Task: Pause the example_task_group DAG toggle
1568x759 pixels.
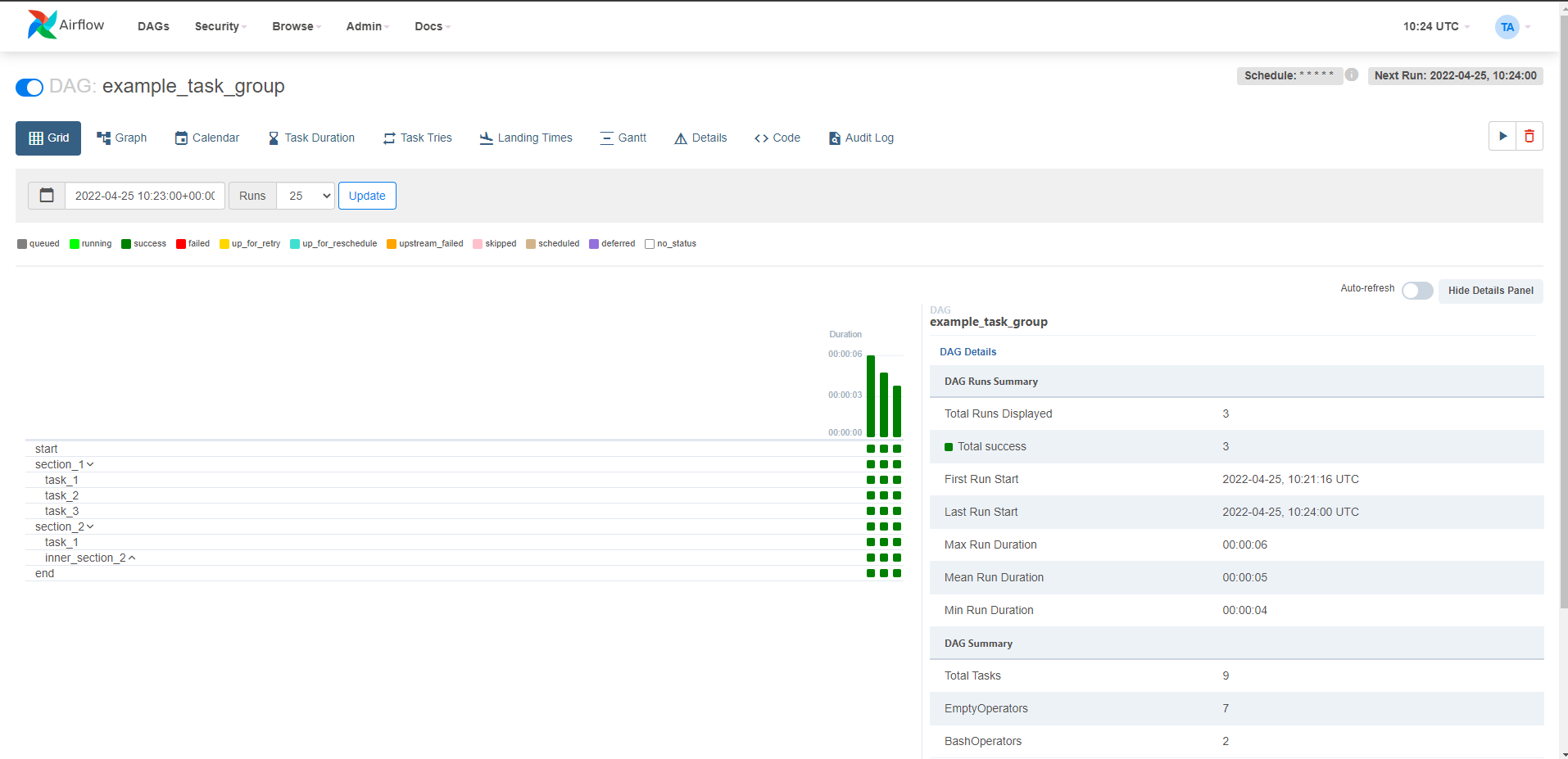Action: (x=29, y=88)
